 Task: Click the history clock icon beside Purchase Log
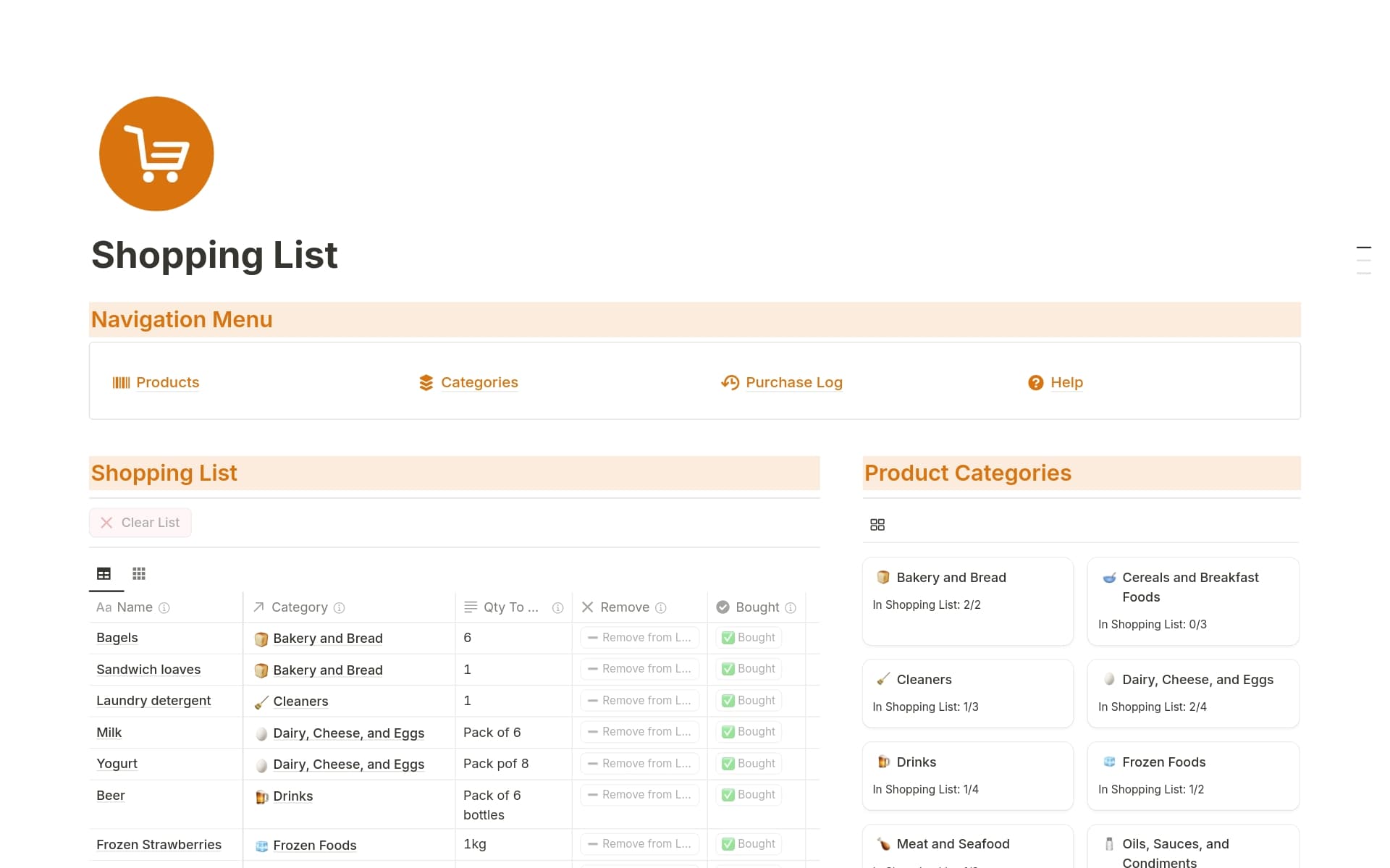tap(730, 382)
